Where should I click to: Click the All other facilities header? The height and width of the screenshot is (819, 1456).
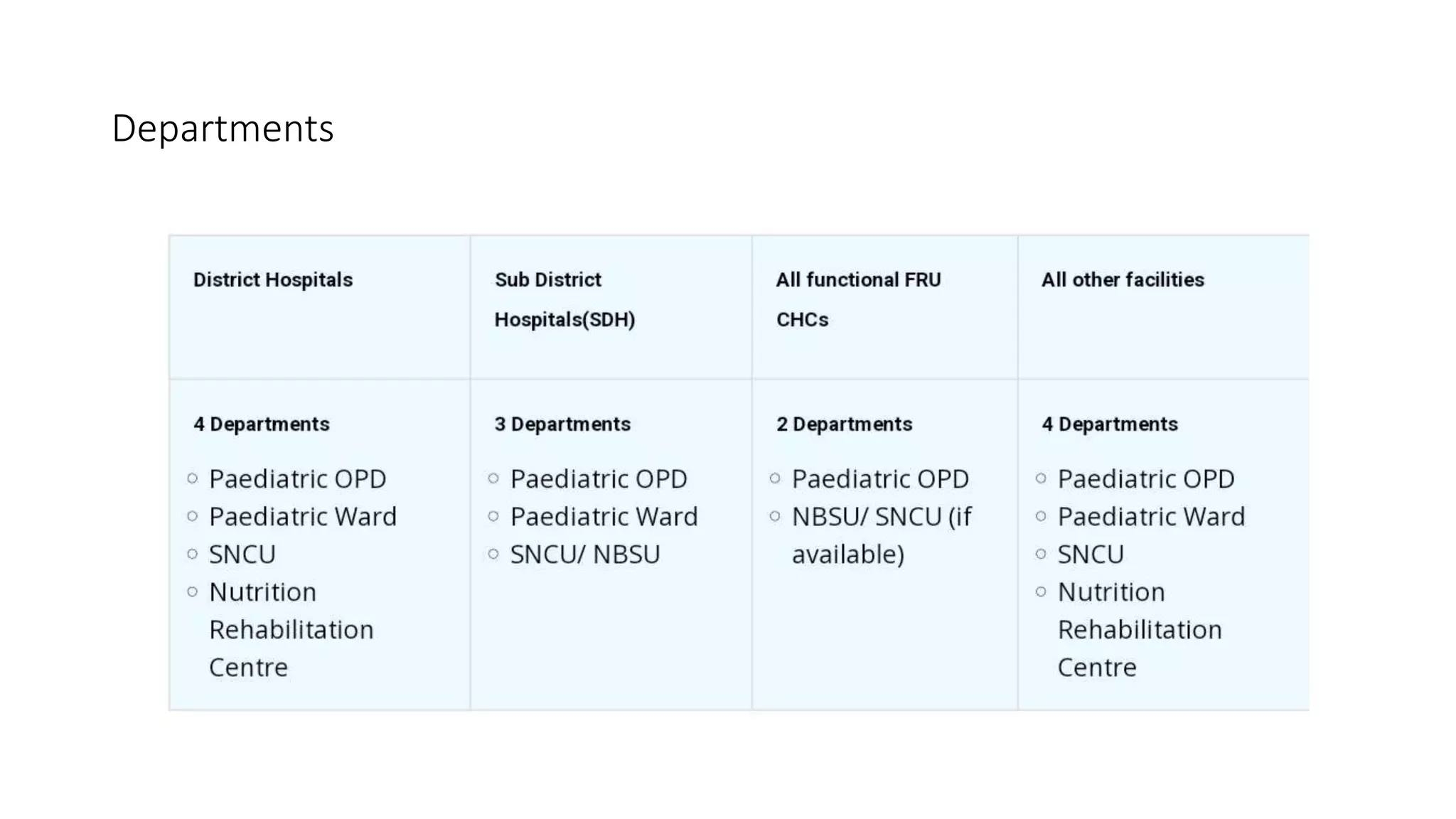1123,279
